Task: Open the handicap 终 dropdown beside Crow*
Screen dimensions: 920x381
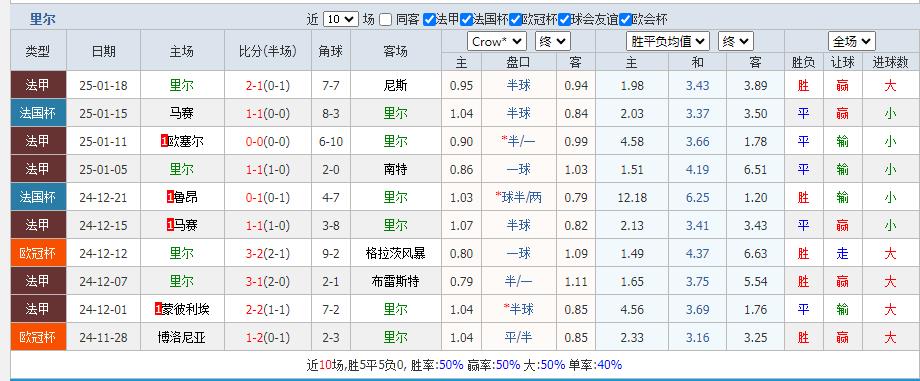Action: (x=553, y=41)
